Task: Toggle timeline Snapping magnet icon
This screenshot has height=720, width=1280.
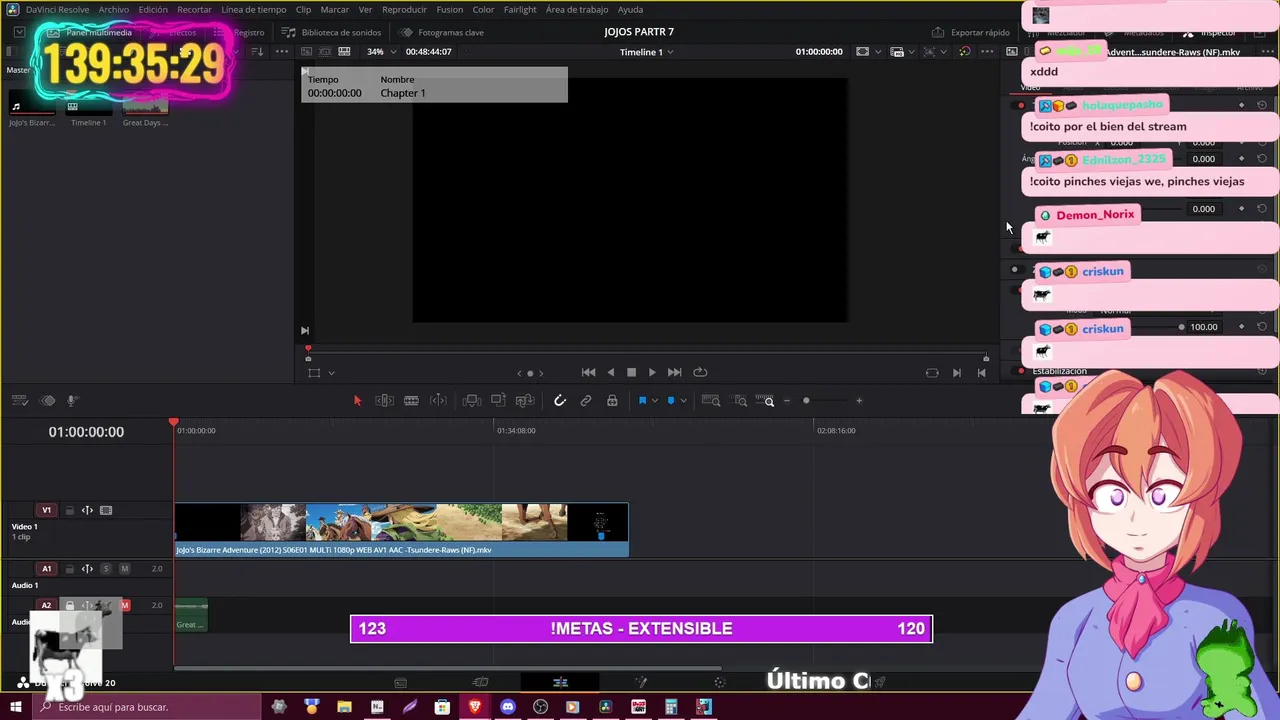Action: 560,401
